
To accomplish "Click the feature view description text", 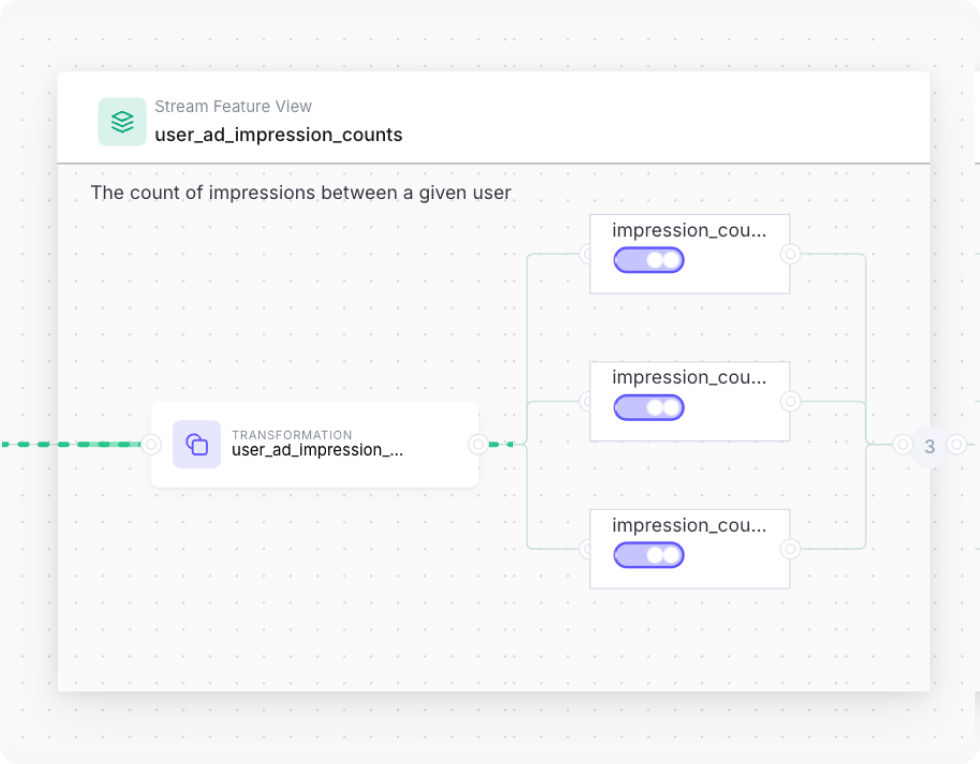I will pos(301,193).
